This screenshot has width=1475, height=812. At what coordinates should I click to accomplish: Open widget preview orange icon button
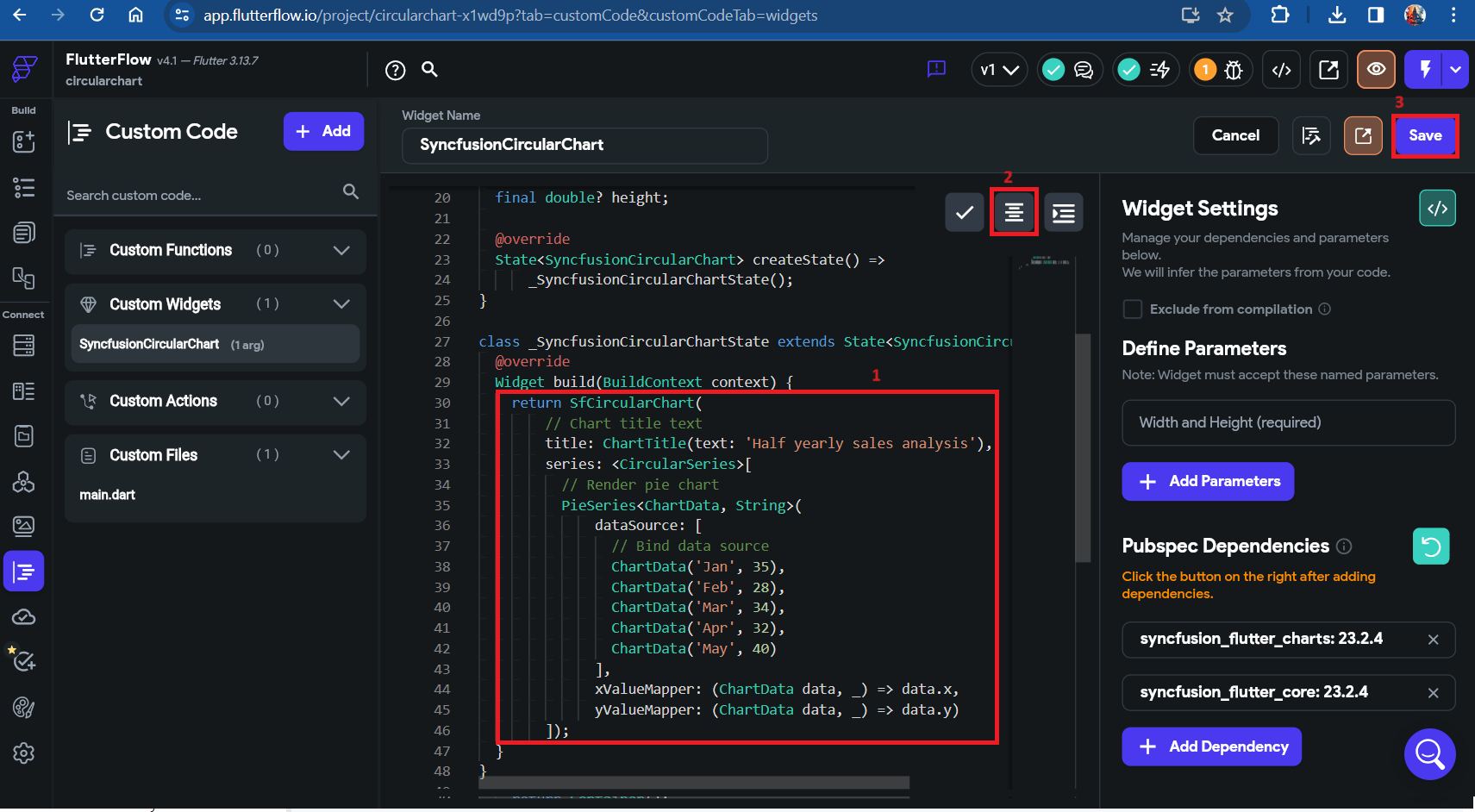click(1363, 136)
